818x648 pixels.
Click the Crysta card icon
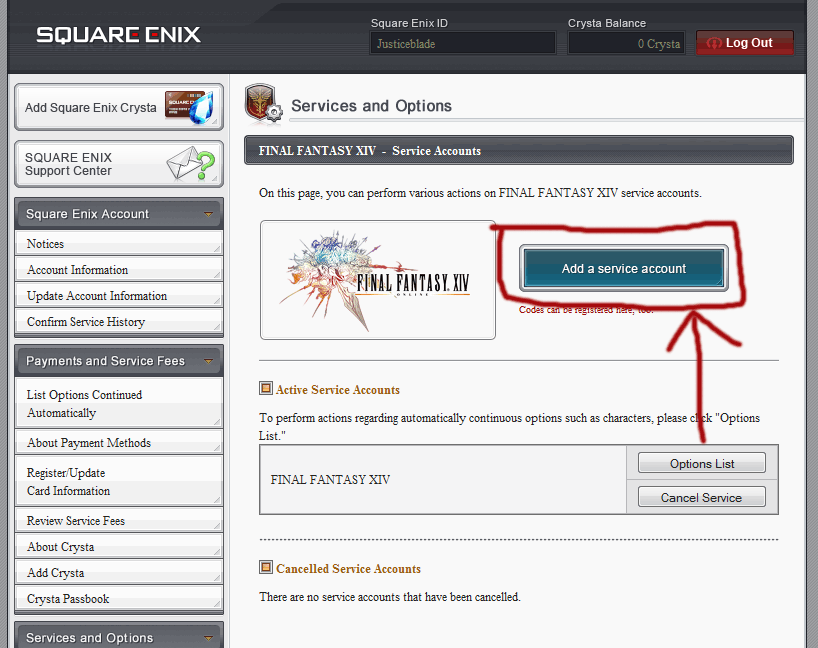pos(190,107)
